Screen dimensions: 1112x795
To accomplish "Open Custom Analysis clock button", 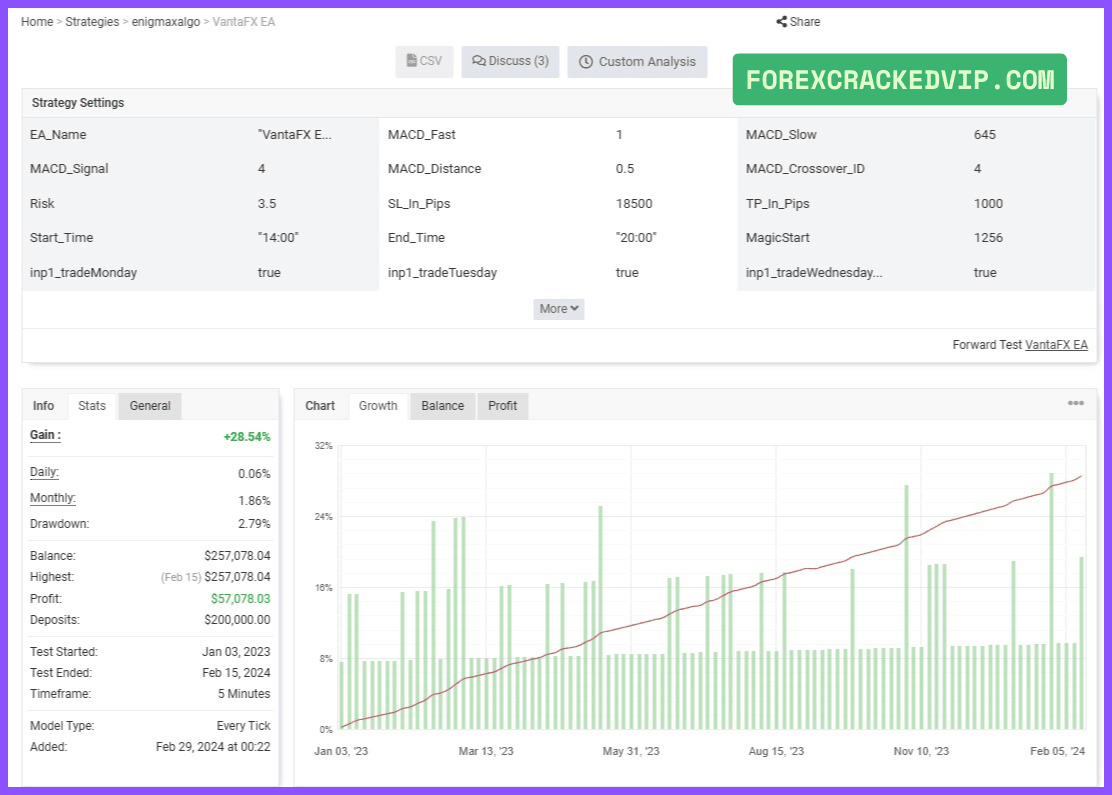I will [637, 61].
